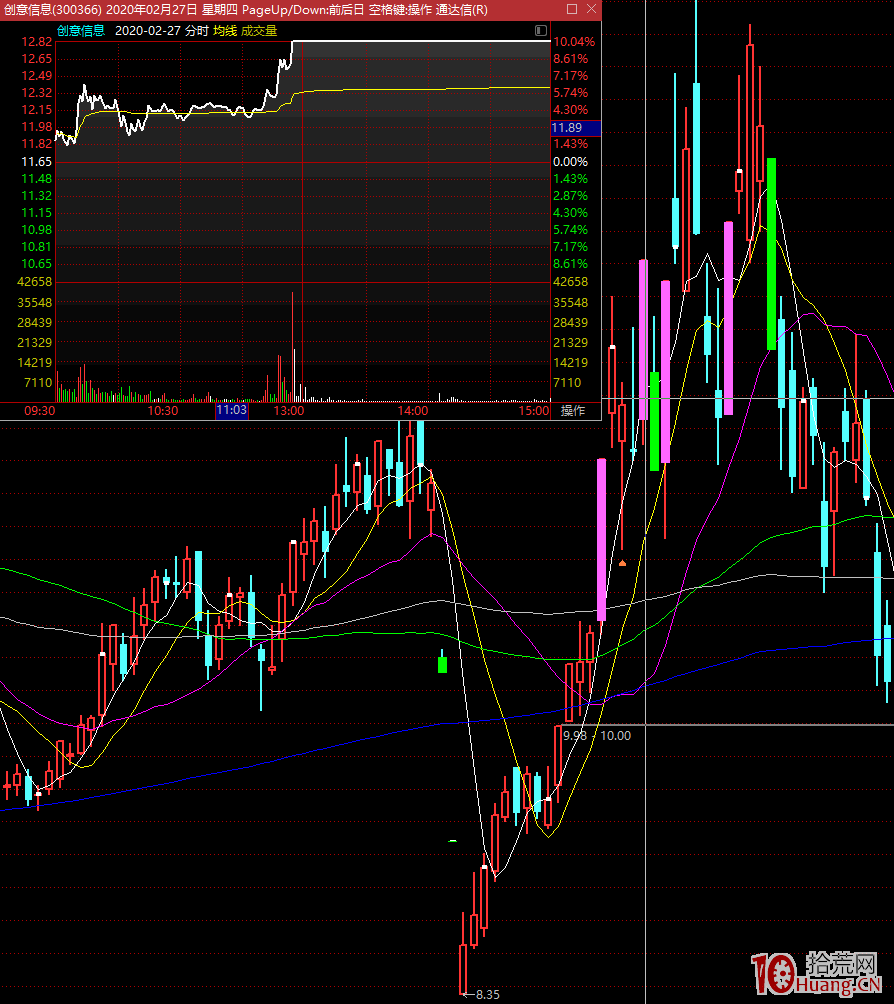894x1004 pixels.
Task: Click the tall green candle near the chart top
Action: (771, 253)
